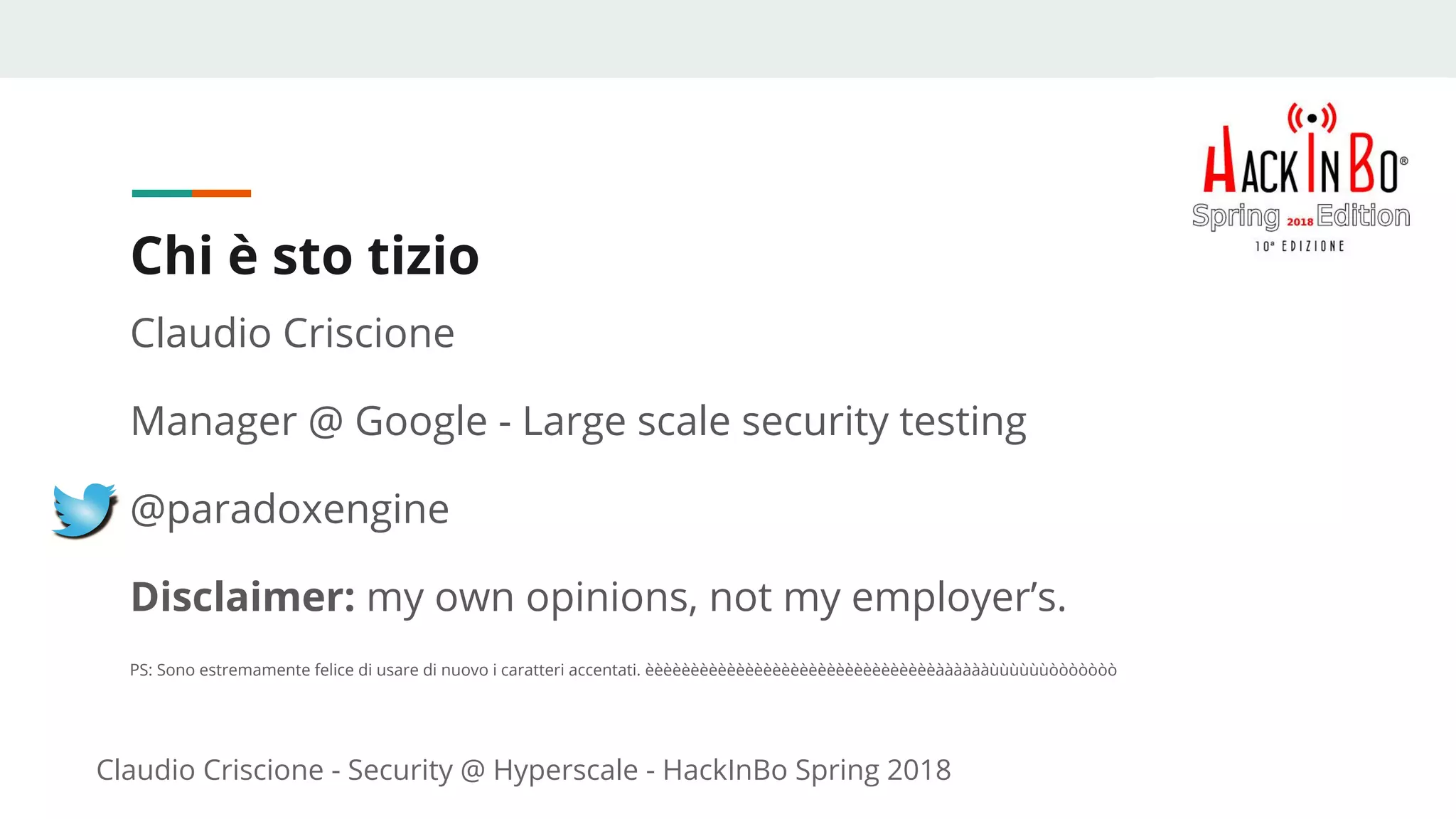This screenshot has width=1456, height=819.
Task: Click the text my own opinions, not my employer's
Action: [716, 596]
